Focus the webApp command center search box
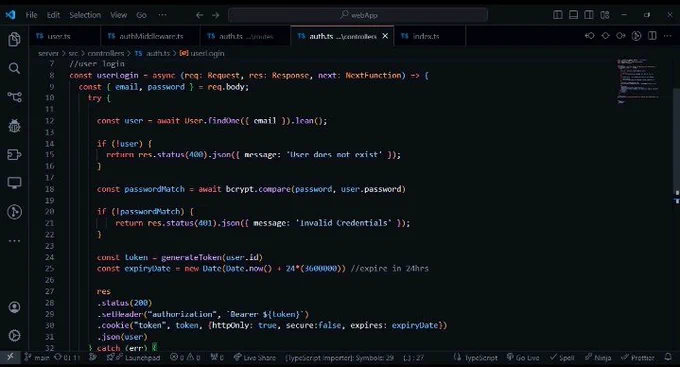This screenshot has height=367, width=680. coord(358,15)
